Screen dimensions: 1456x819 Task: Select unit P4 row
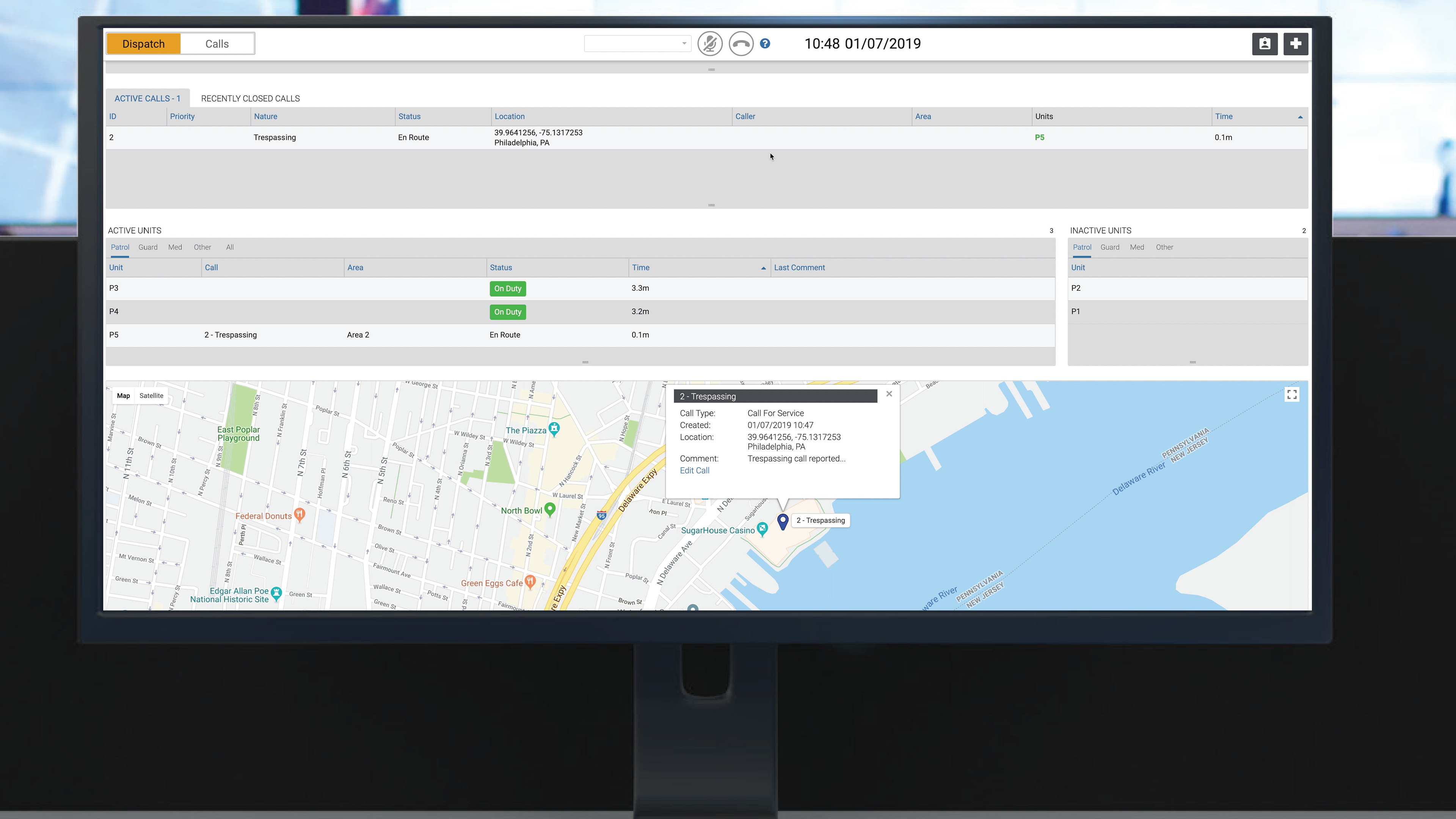tap(581, 312)
